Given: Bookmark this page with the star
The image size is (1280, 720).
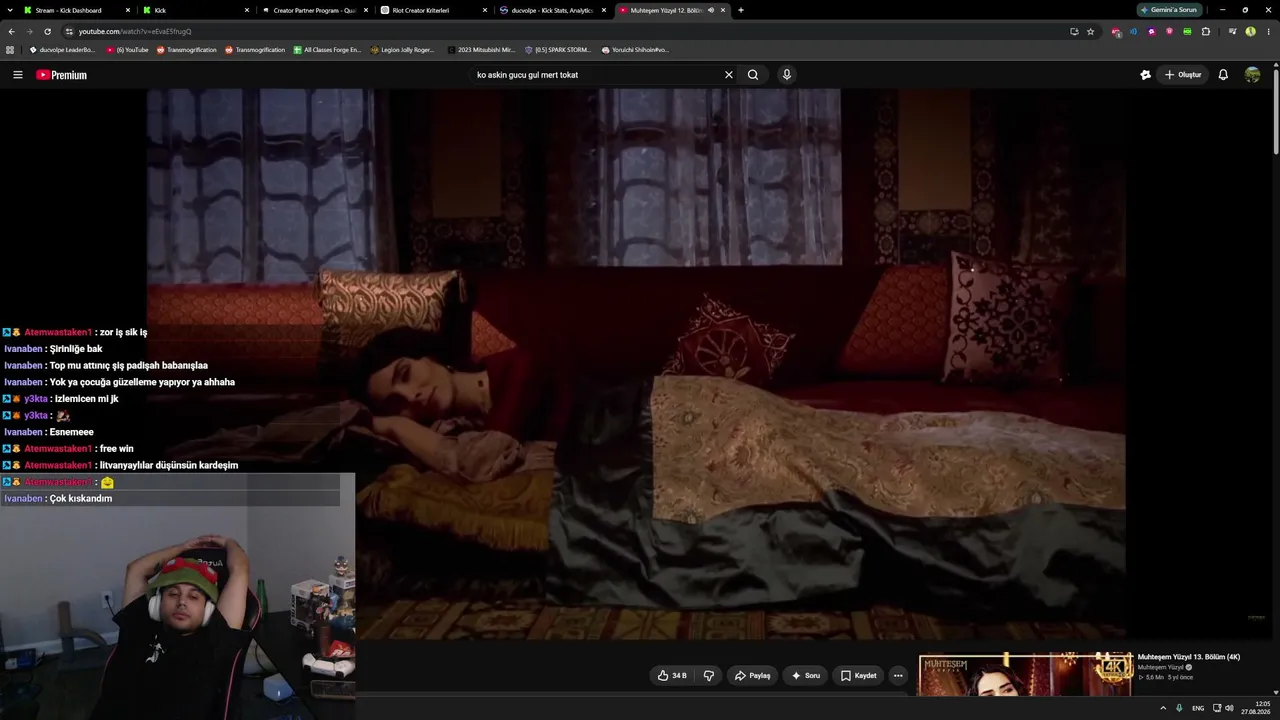Looking at the screenshot, I should 1090,31.
